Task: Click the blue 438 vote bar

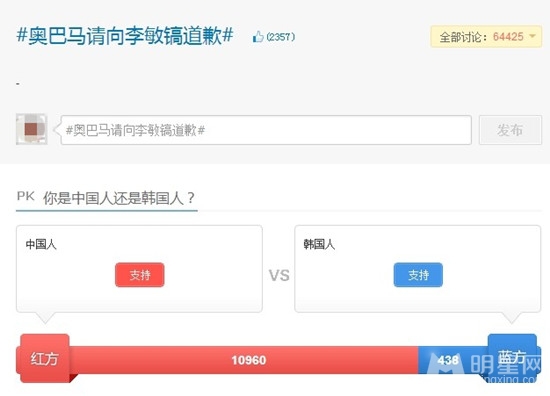Action: (x=453, y=360)
